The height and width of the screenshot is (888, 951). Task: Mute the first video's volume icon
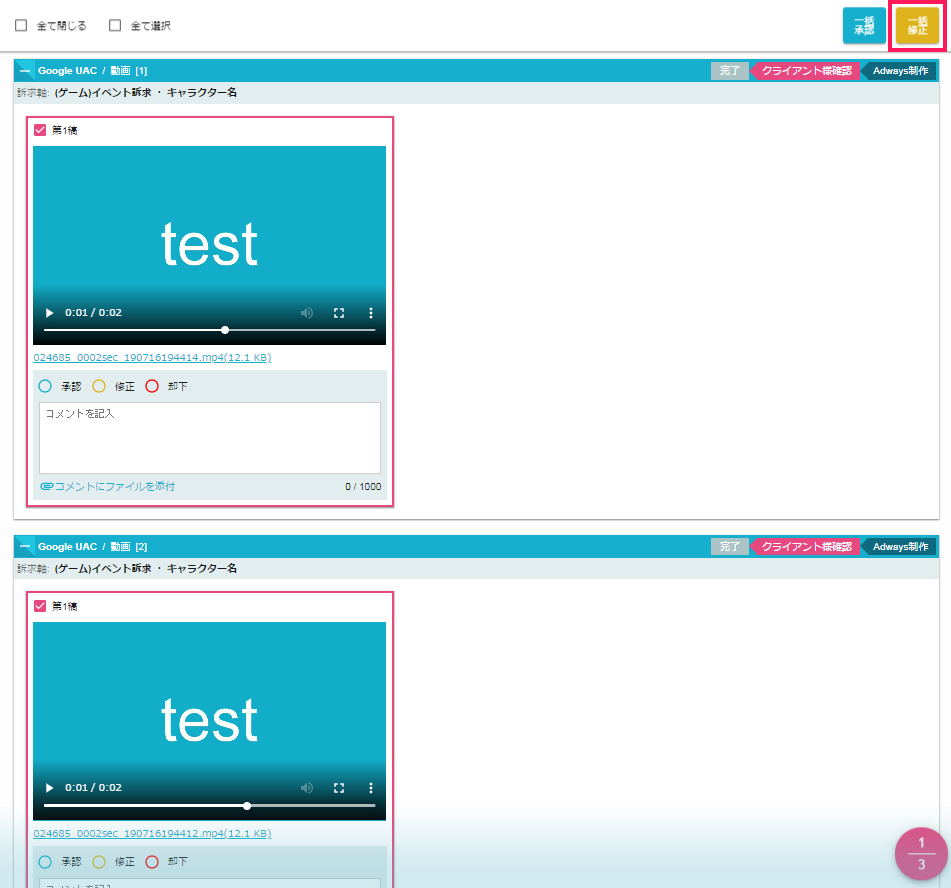(307, 313)
